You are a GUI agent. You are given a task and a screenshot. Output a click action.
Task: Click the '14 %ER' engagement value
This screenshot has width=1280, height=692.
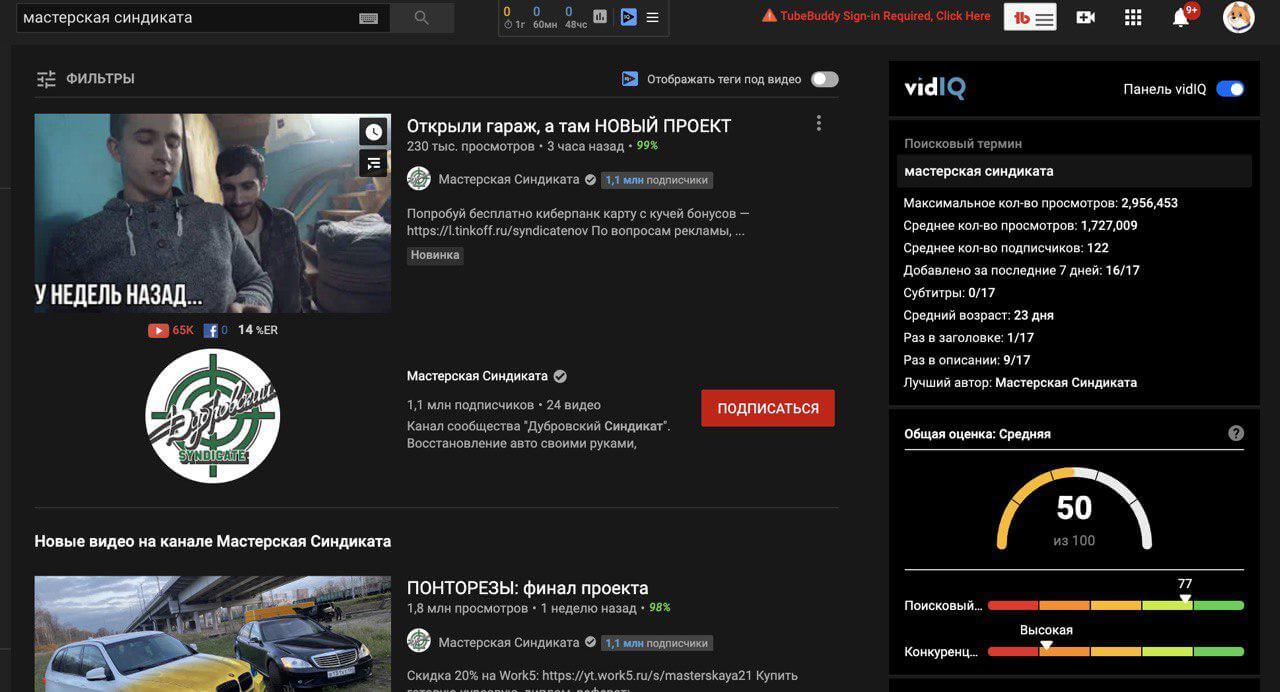coord(258,330)
